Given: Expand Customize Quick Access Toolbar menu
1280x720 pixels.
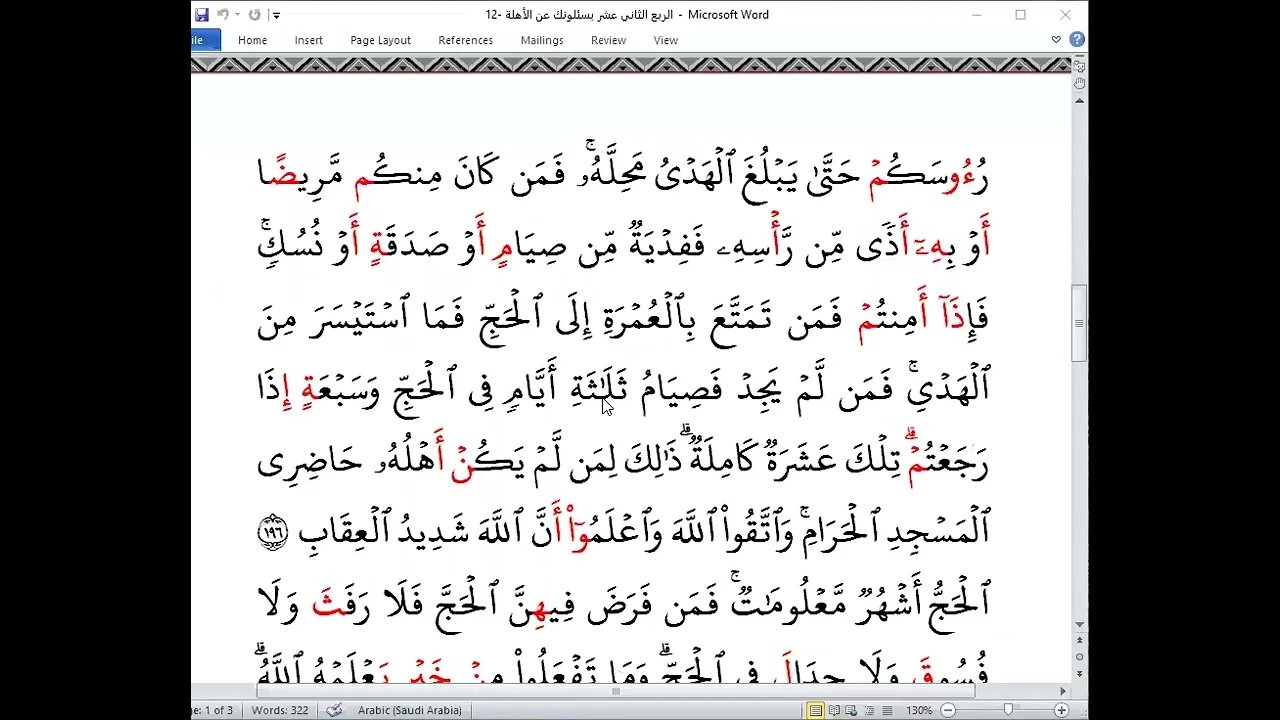Looking at the screenshot, I should tap(277, 15).
